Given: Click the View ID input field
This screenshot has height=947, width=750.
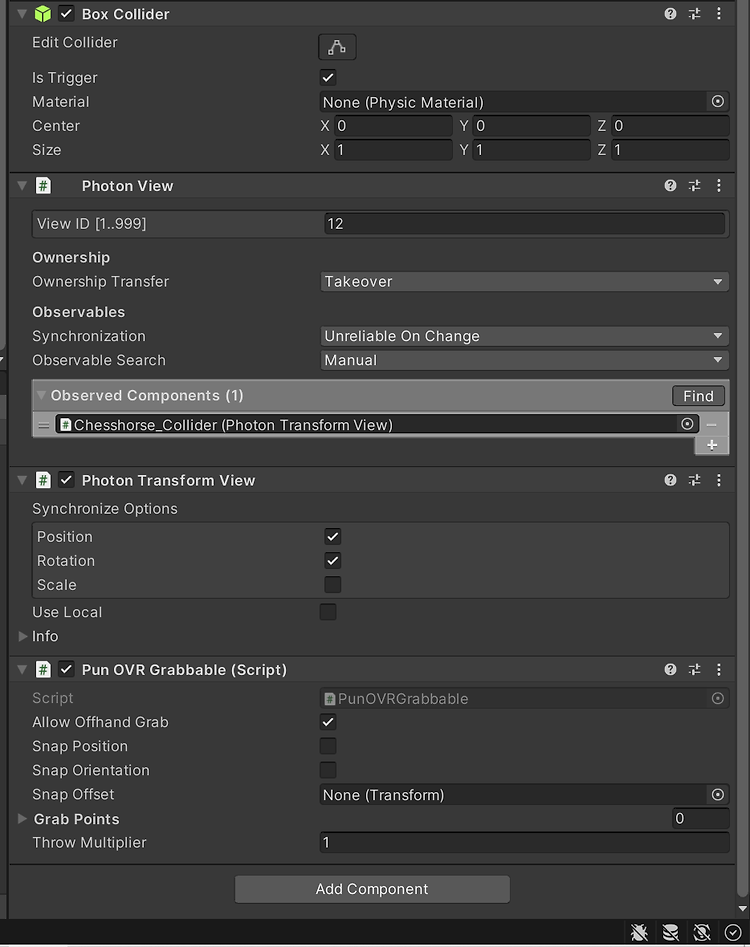Looking at the screenshot, I should (x=524, y=224).
